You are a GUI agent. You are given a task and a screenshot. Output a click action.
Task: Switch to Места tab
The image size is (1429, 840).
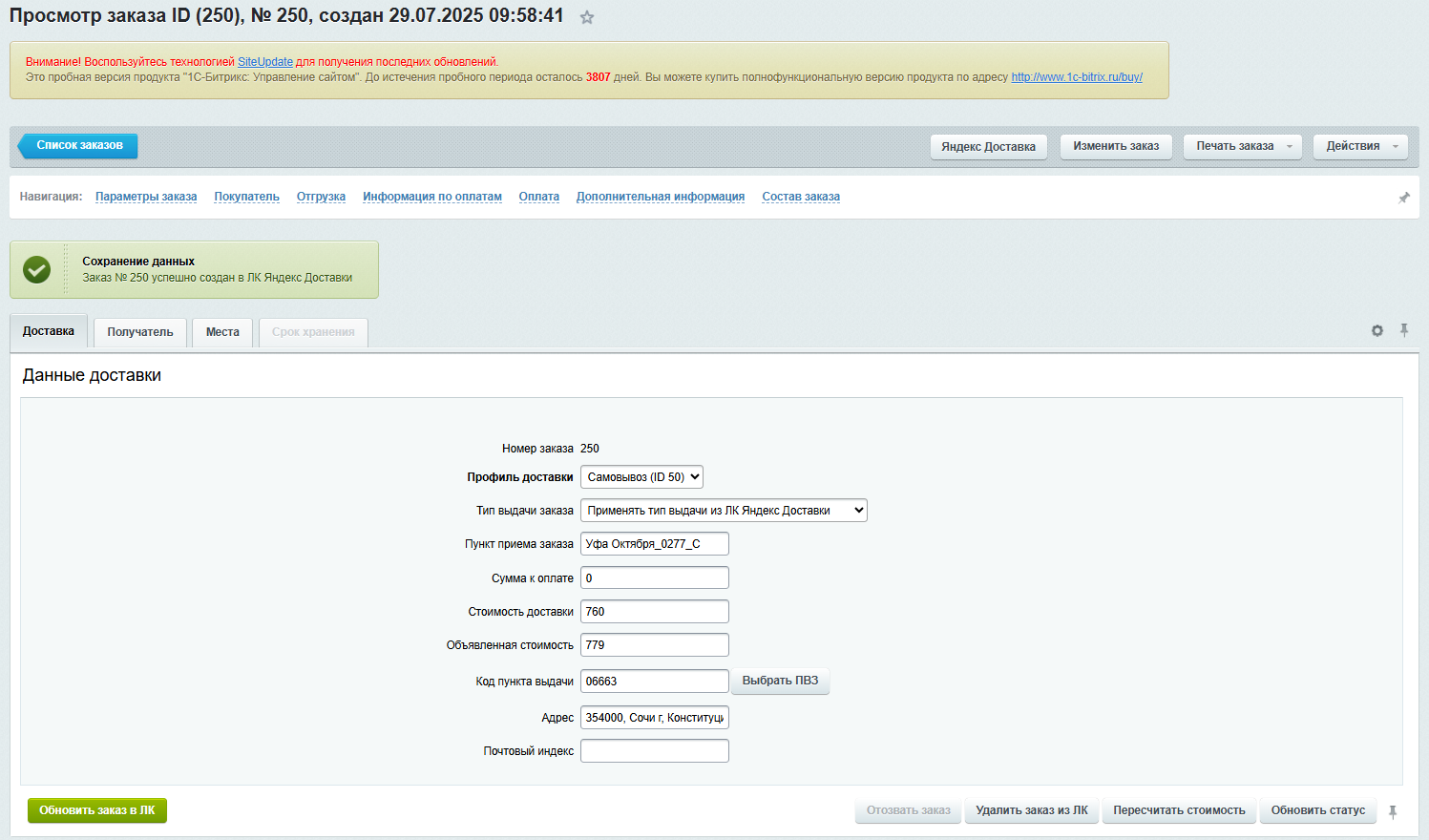tap(222, 332)
